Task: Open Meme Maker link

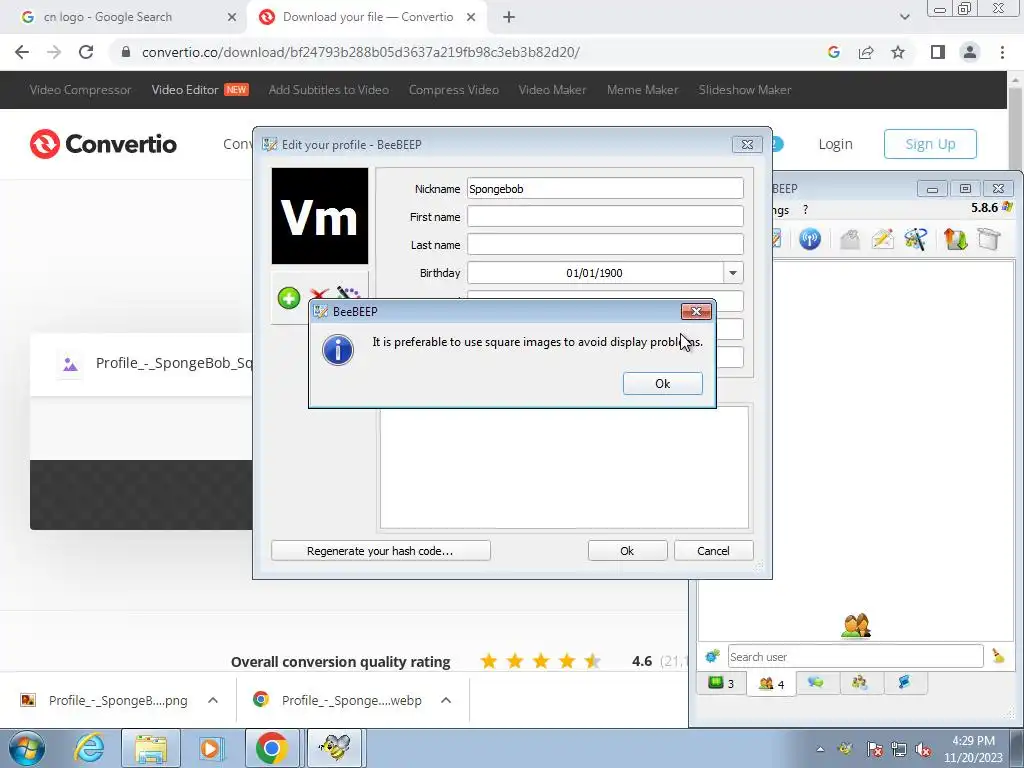Action: point(643,89)
